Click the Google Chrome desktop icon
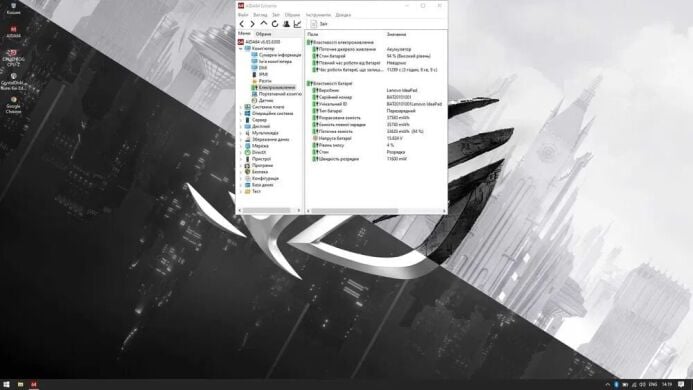The image size is (693, 390). (x=13, y=105)
